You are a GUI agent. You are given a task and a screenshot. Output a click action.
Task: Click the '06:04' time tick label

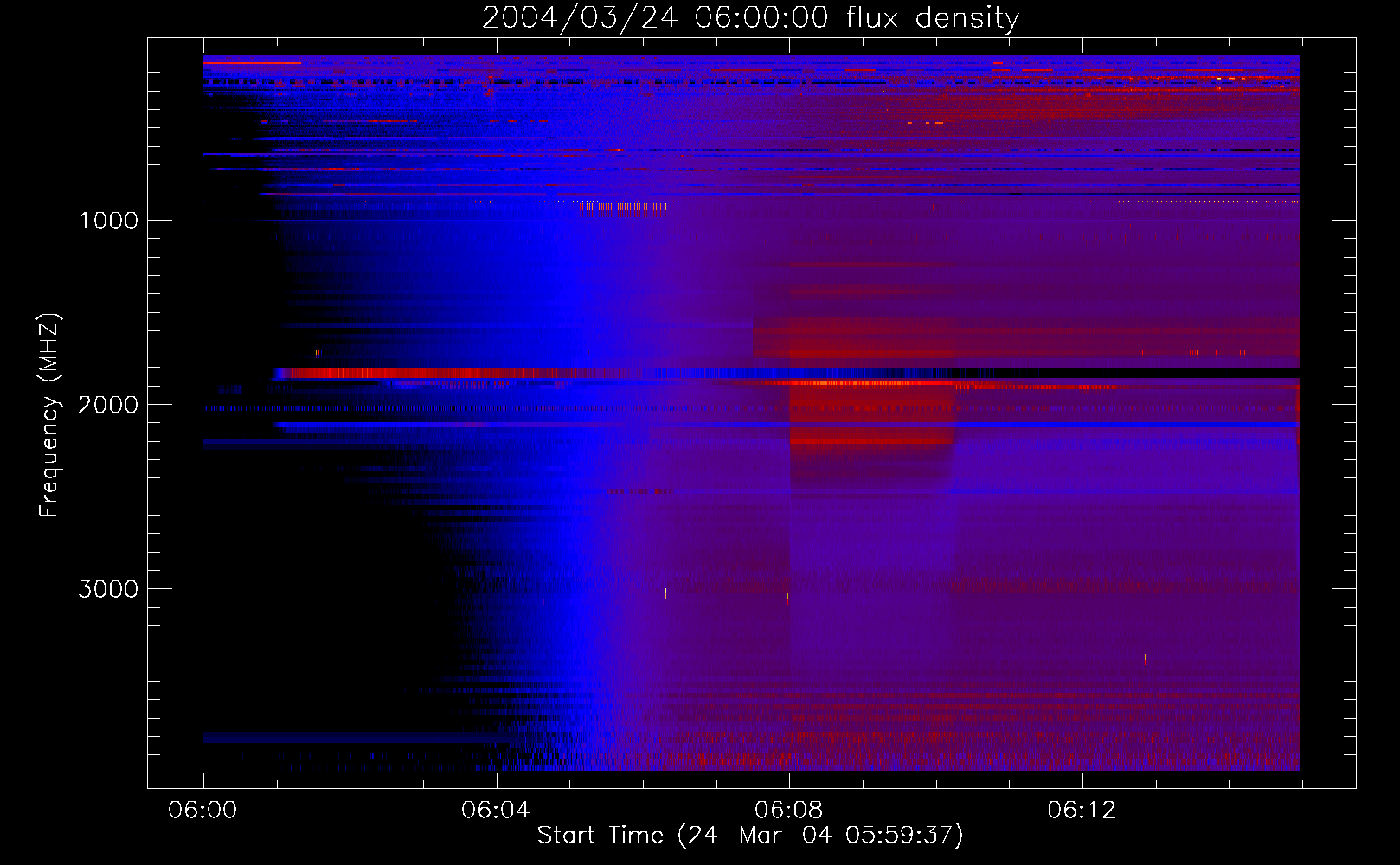tap(496, 811)
